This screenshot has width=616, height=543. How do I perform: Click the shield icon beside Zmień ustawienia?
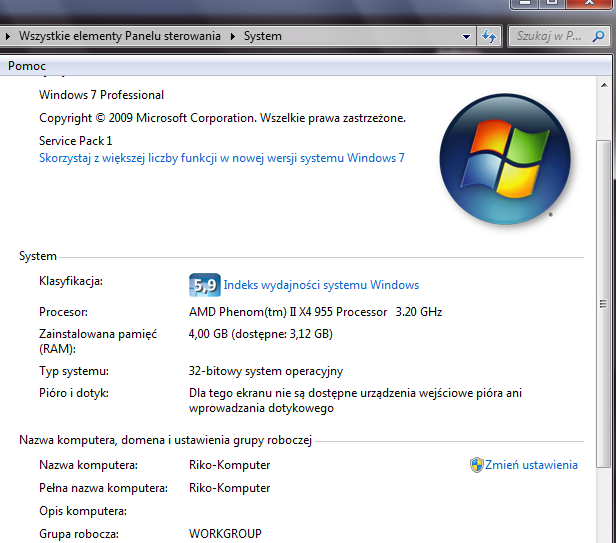tap(477, 465)
